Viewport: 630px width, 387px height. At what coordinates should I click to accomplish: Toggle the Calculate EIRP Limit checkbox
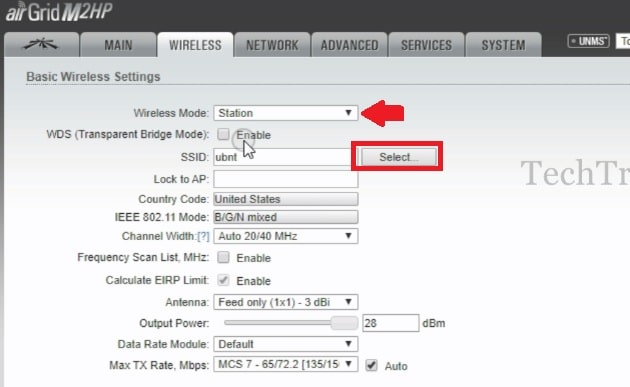coord(223,280)
